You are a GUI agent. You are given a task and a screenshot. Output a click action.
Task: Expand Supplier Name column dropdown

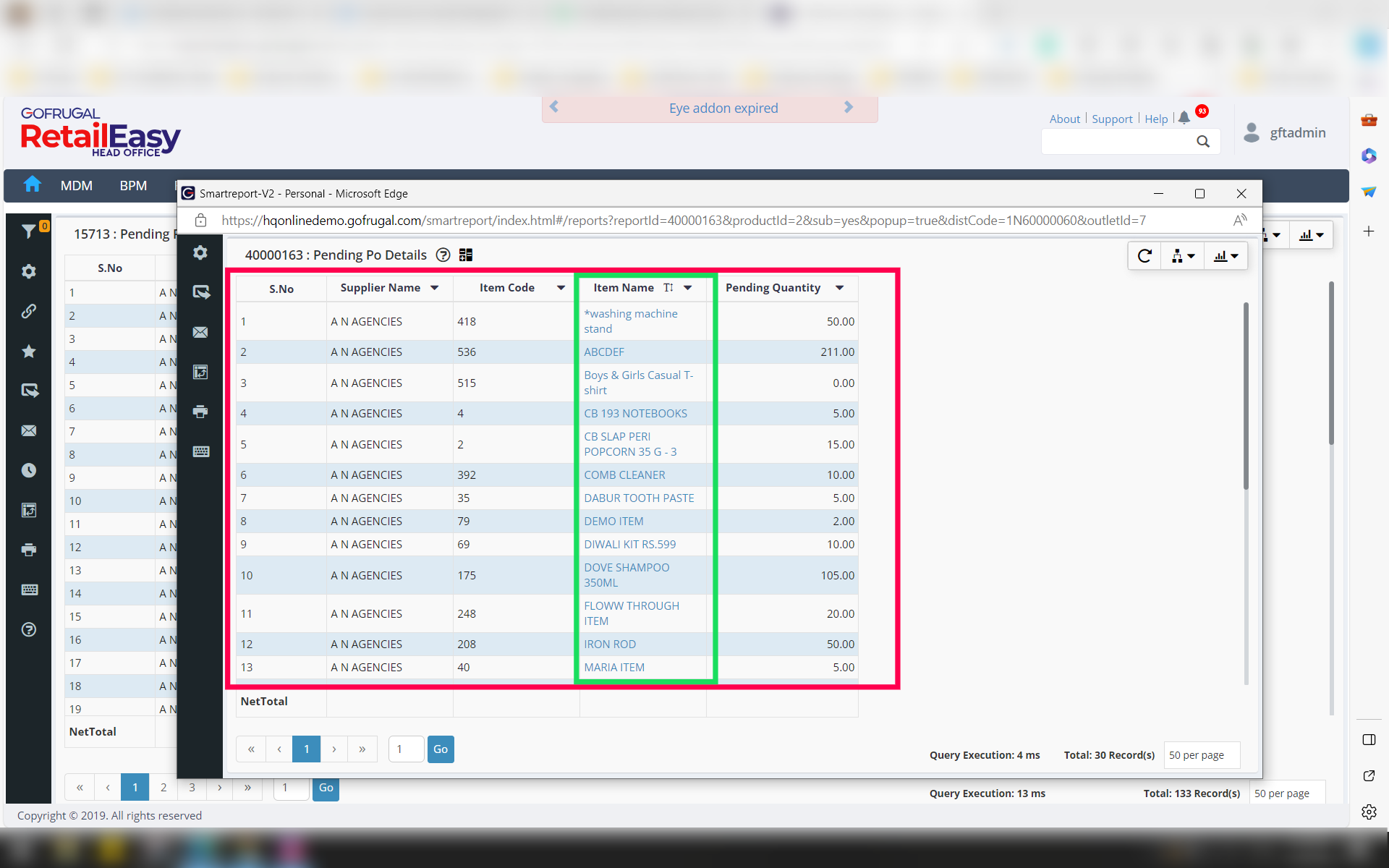point(435,288)
